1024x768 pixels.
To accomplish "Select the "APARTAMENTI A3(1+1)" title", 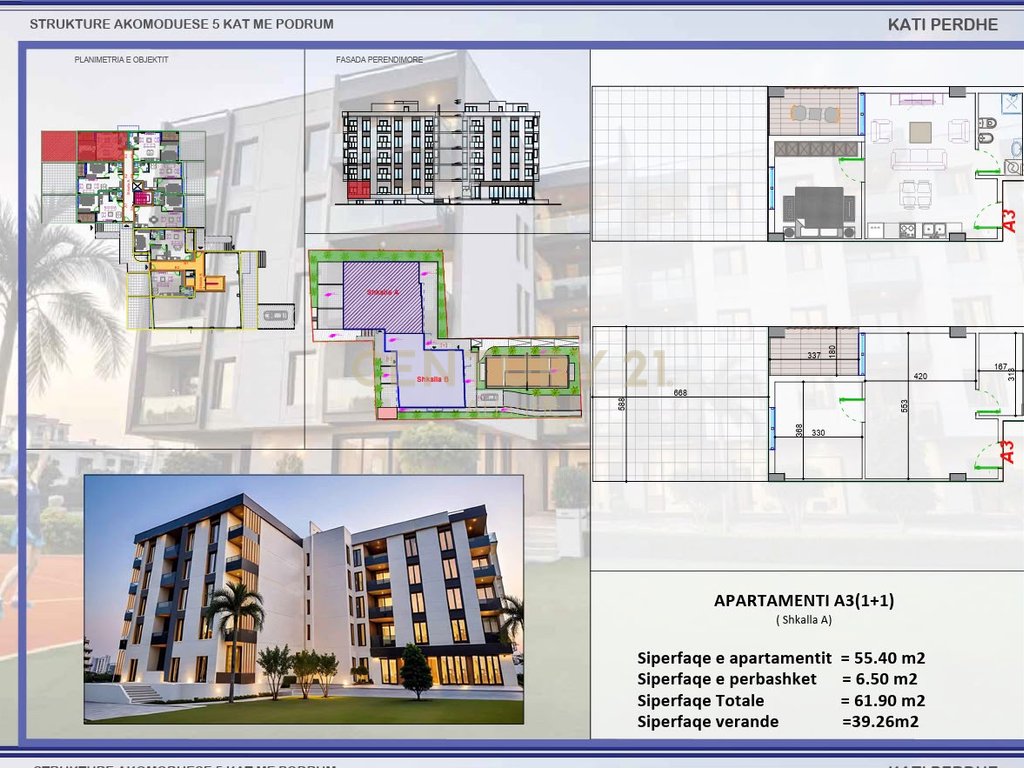I will pos(804,600).
